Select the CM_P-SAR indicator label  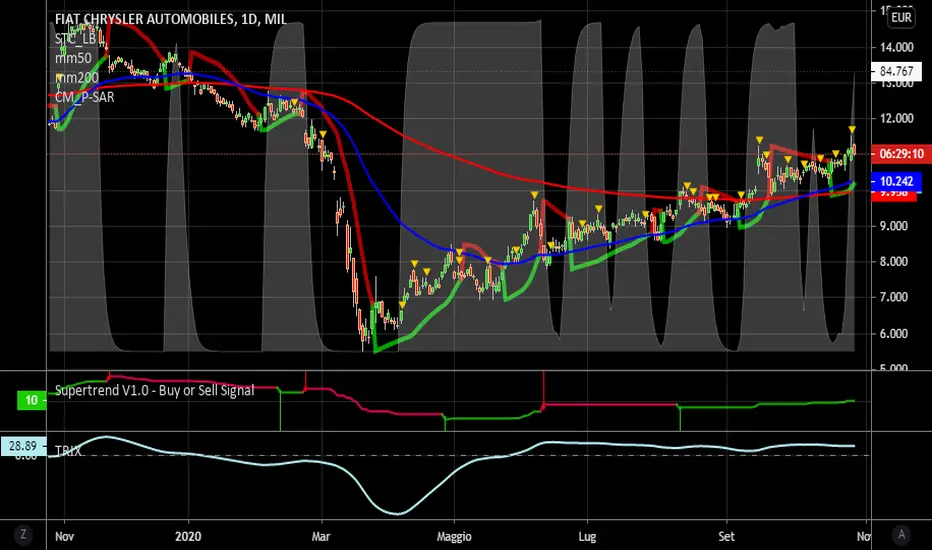84,97
